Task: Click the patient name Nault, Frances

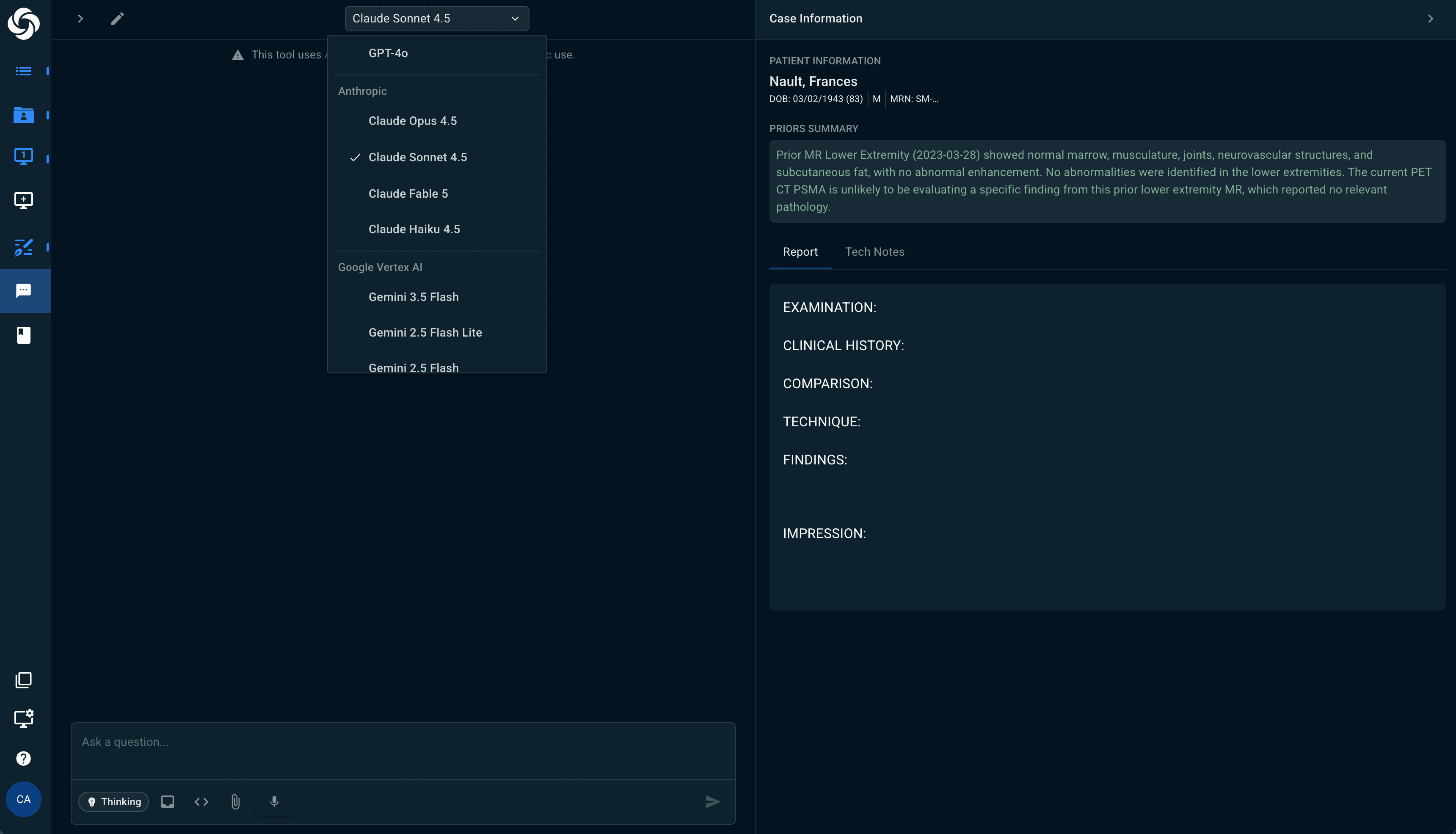Action: pyautogui.click(x=813, y=81)
